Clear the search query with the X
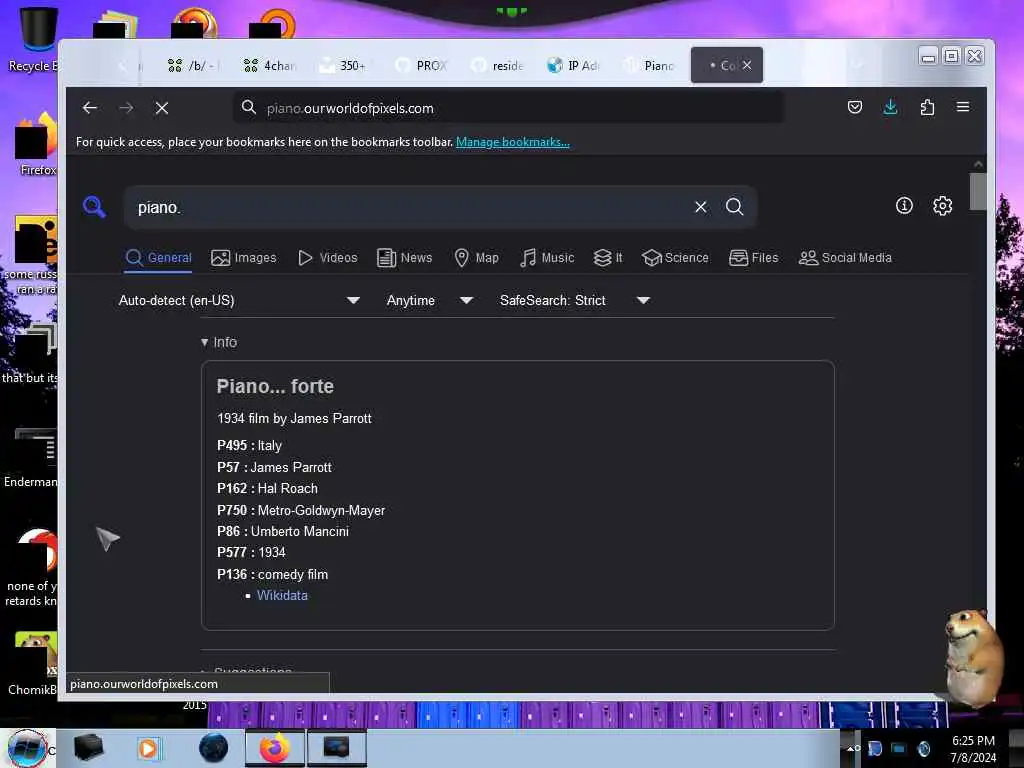1024x768 pixels. pos(701,207)
